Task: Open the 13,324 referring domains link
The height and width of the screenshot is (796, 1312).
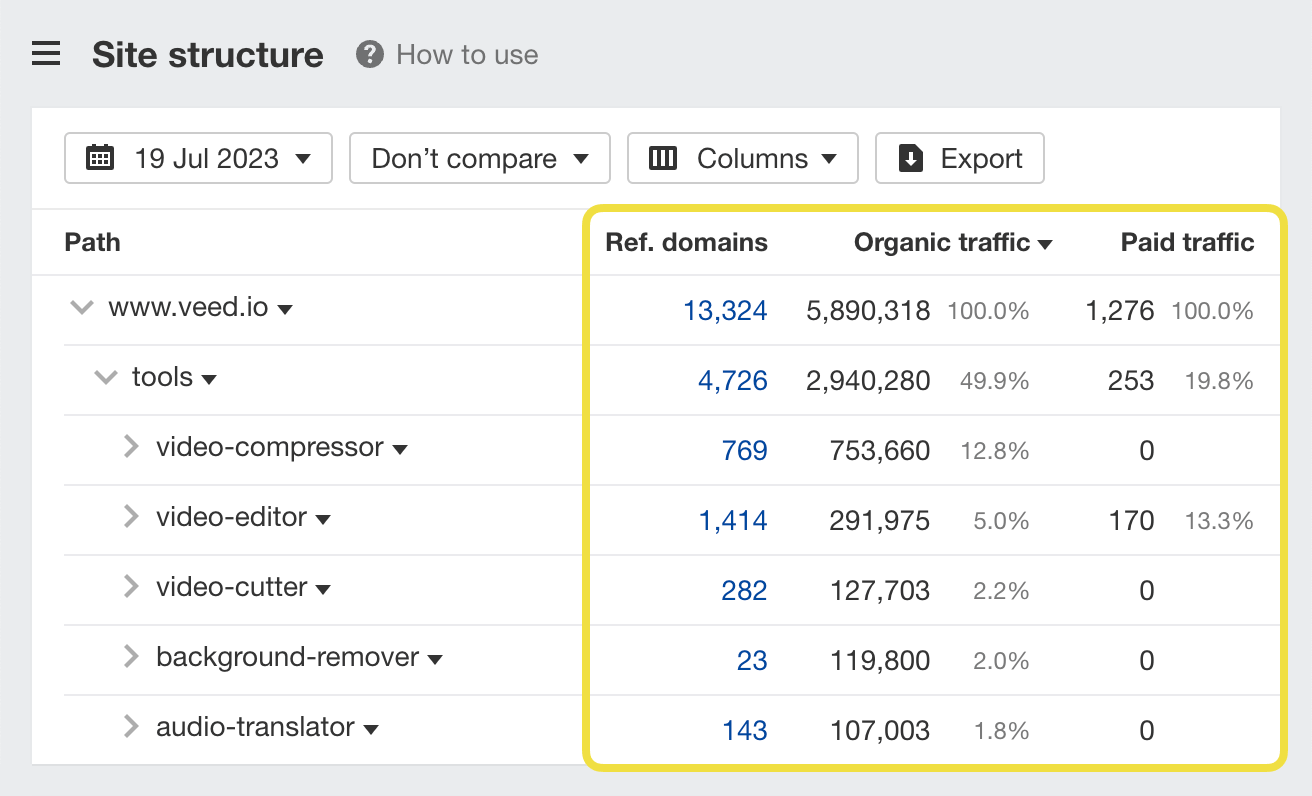Action: tap(725, 311)
